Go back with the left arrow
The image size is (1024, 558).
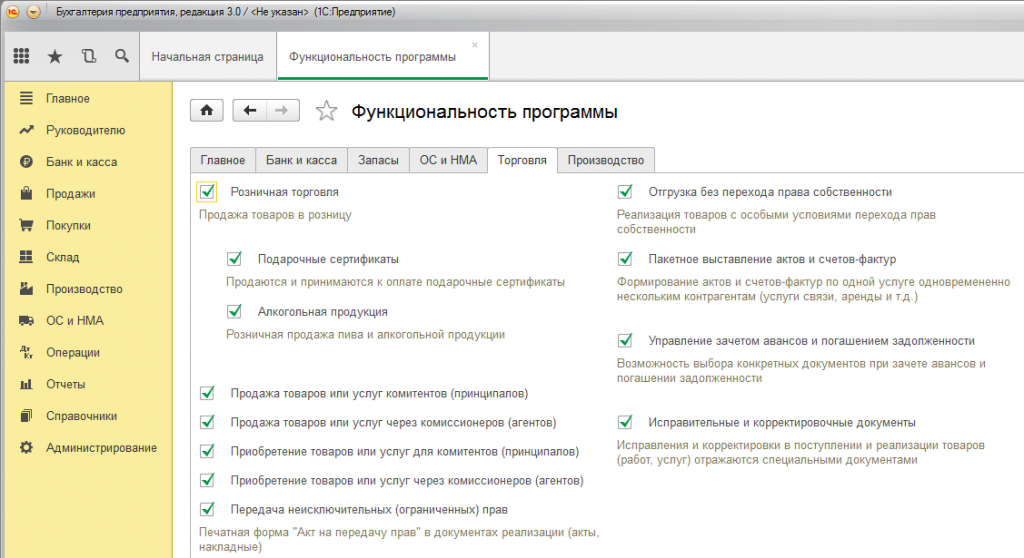point(250,111)
